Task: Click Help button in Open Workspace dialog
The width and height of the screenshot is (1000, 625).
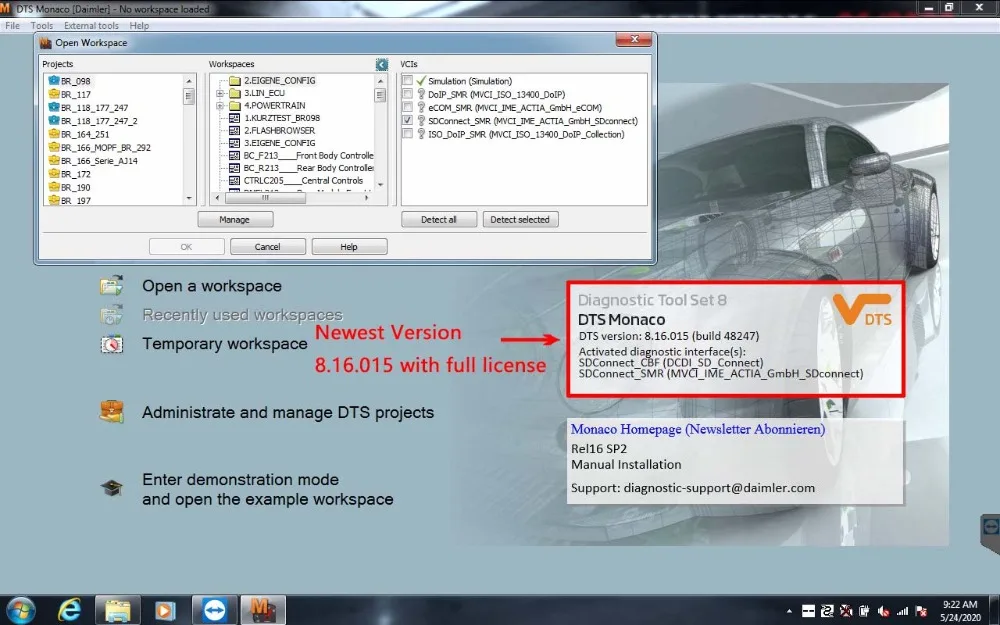Action: point(349,247)
